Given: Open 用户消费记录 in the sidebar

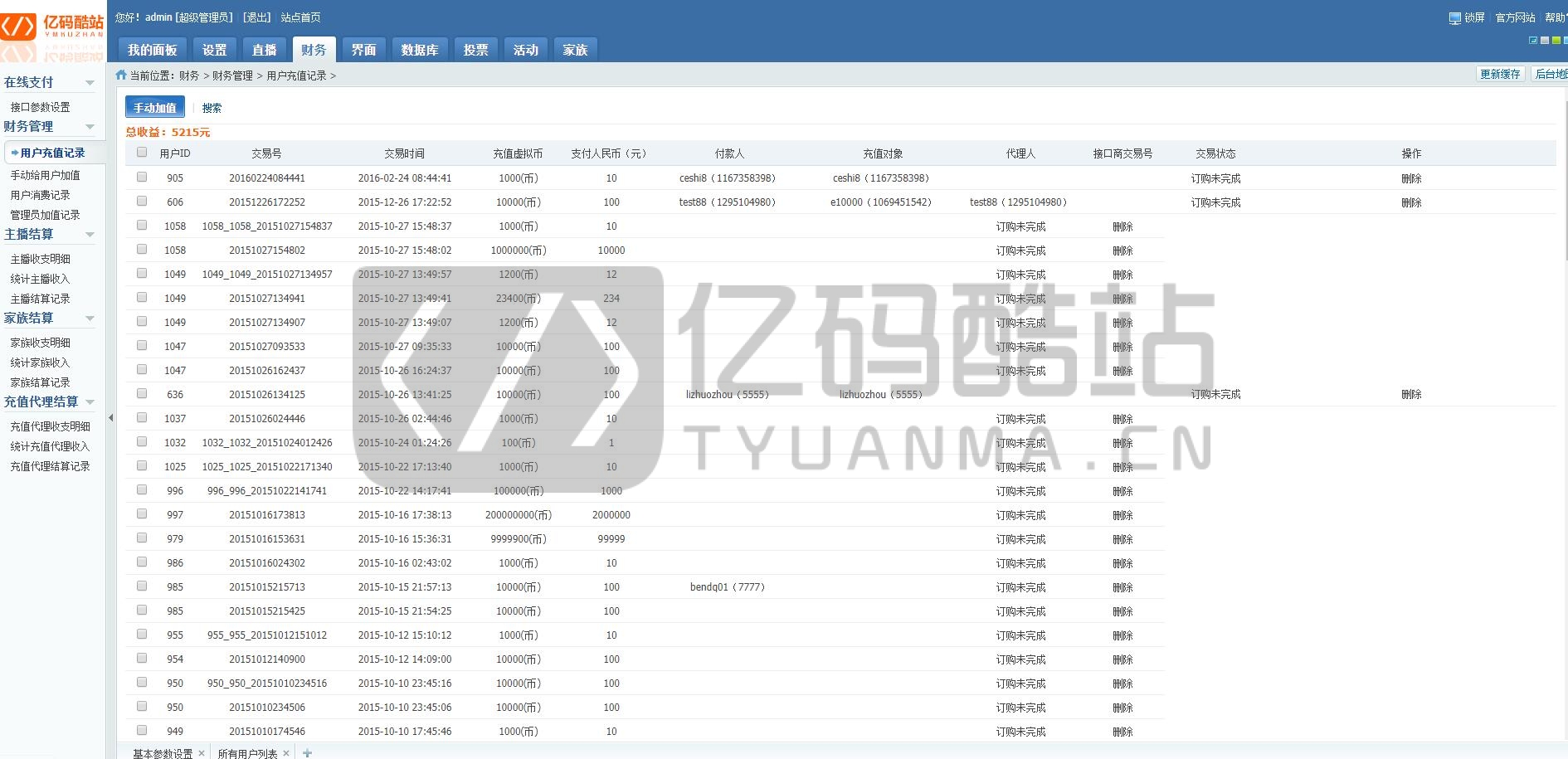Looking at the screenshot, I should (x=40, y=195).
